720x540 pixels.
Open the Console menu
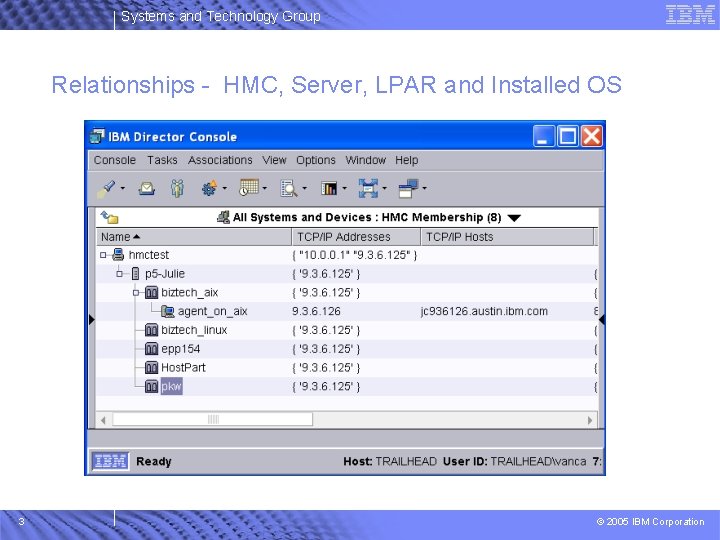115,160
